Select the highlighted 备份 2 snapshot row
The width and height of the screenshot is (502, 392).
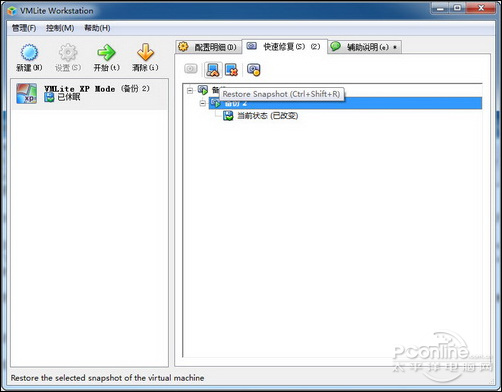point(345,103)
